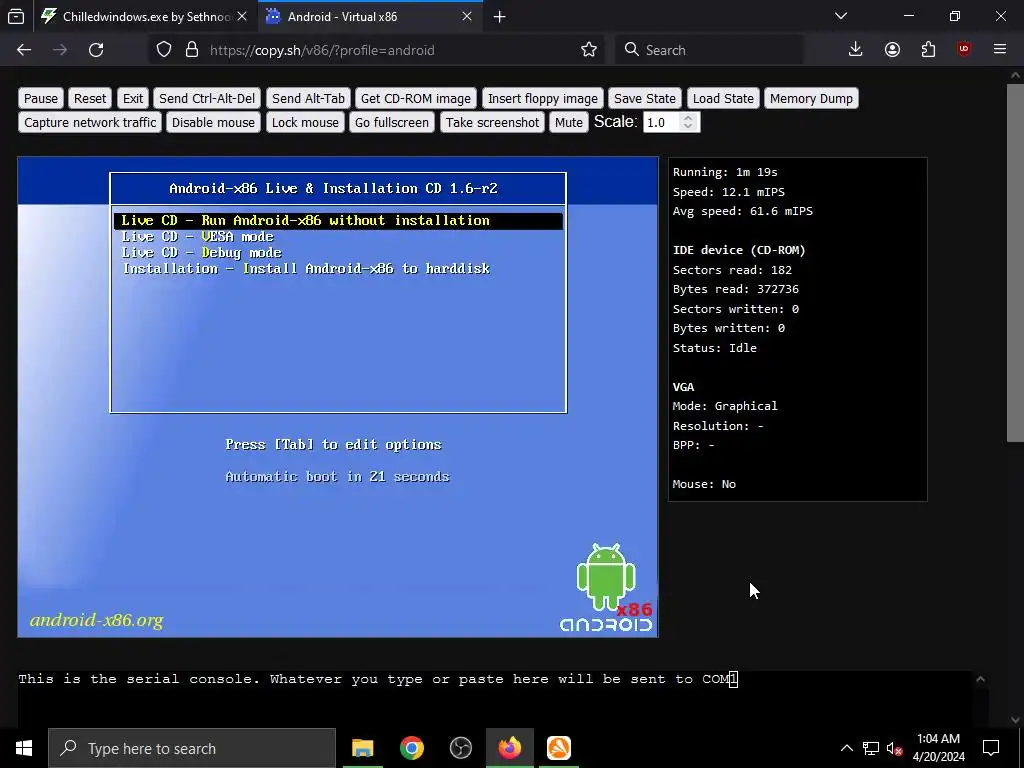
Task: Click the Reset button
Action: click(89, 99)
